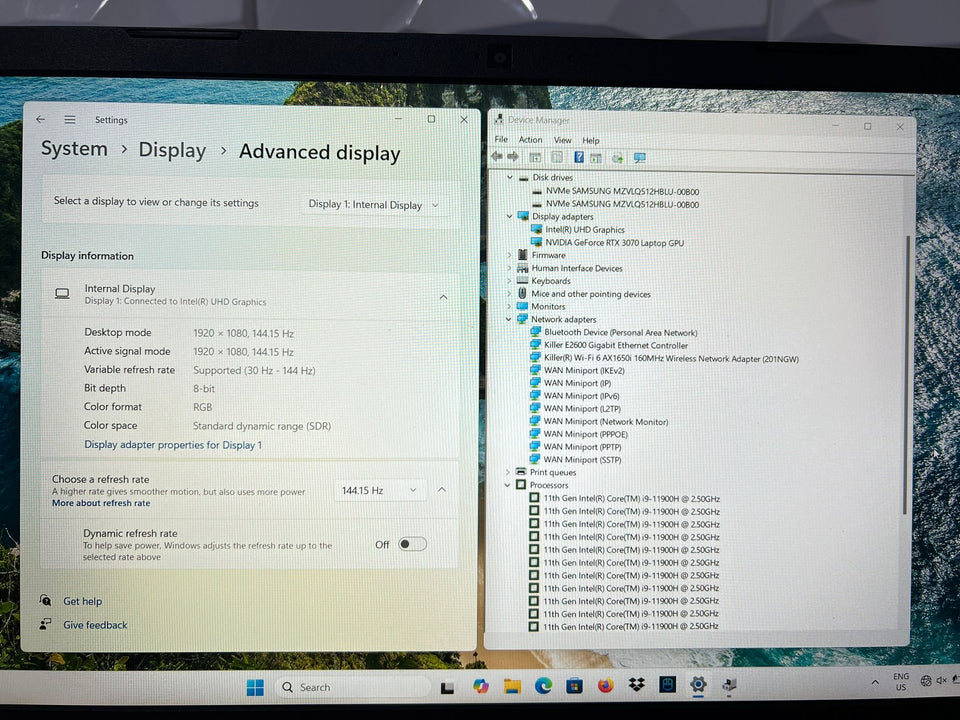Click the taskbar Search box
The height and width of the screenshot is (720, 960).
354,687
